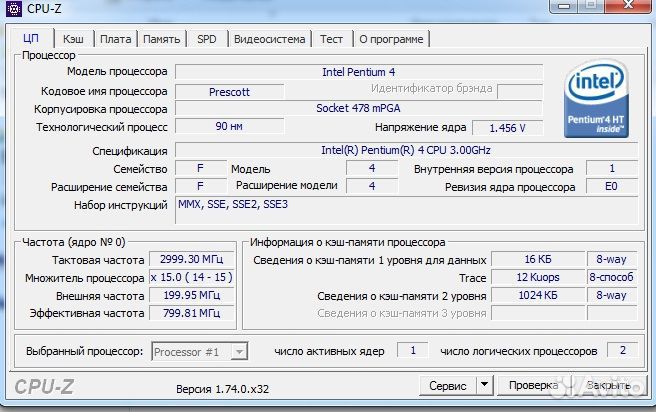Click the empty brand identifier field

(520, 92)
